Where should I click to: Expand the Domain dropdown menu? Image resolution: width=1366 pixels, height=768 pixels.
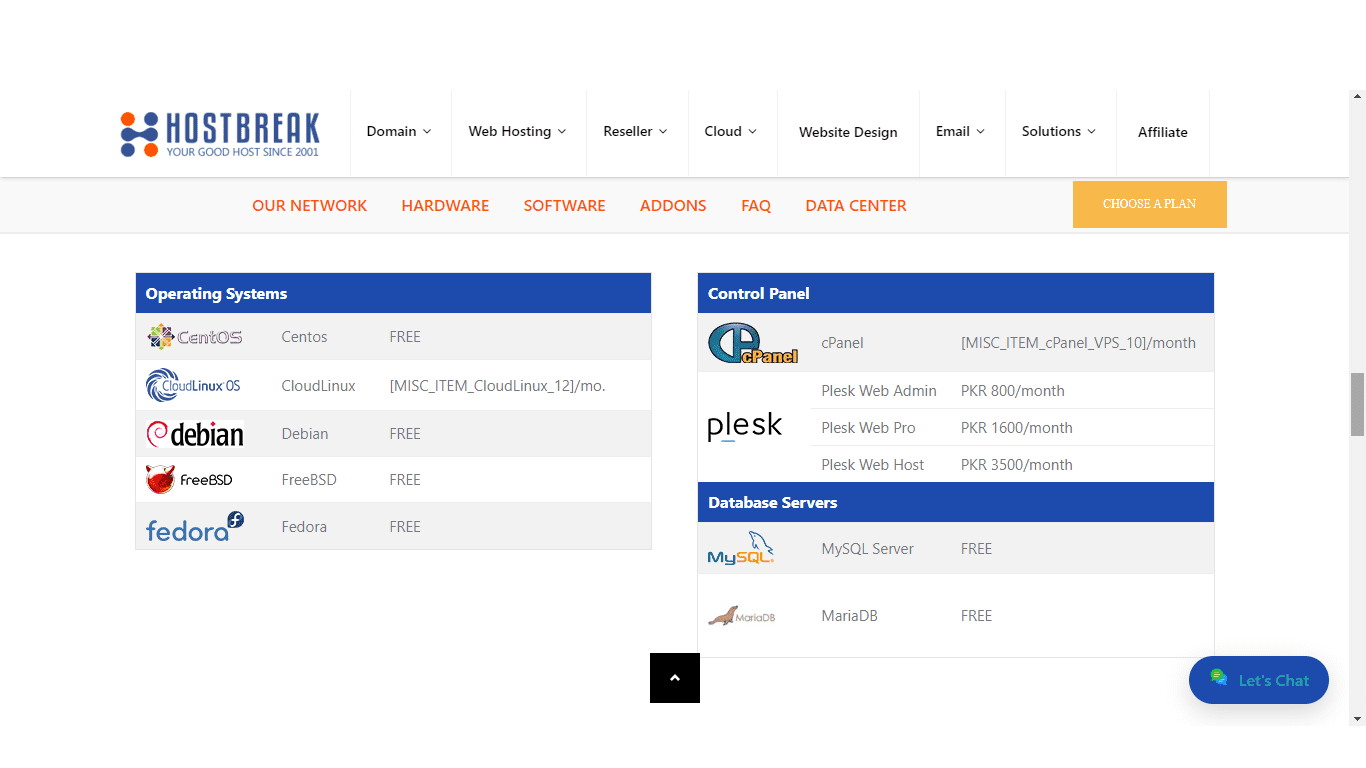tap(399, 131)
